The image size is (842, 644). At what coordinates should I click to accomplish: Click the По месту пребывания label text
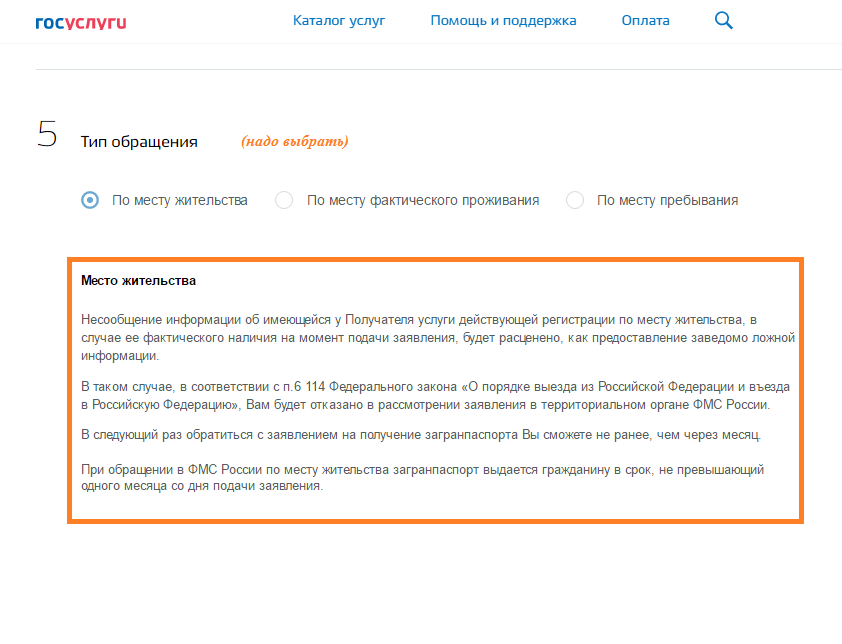667,200
